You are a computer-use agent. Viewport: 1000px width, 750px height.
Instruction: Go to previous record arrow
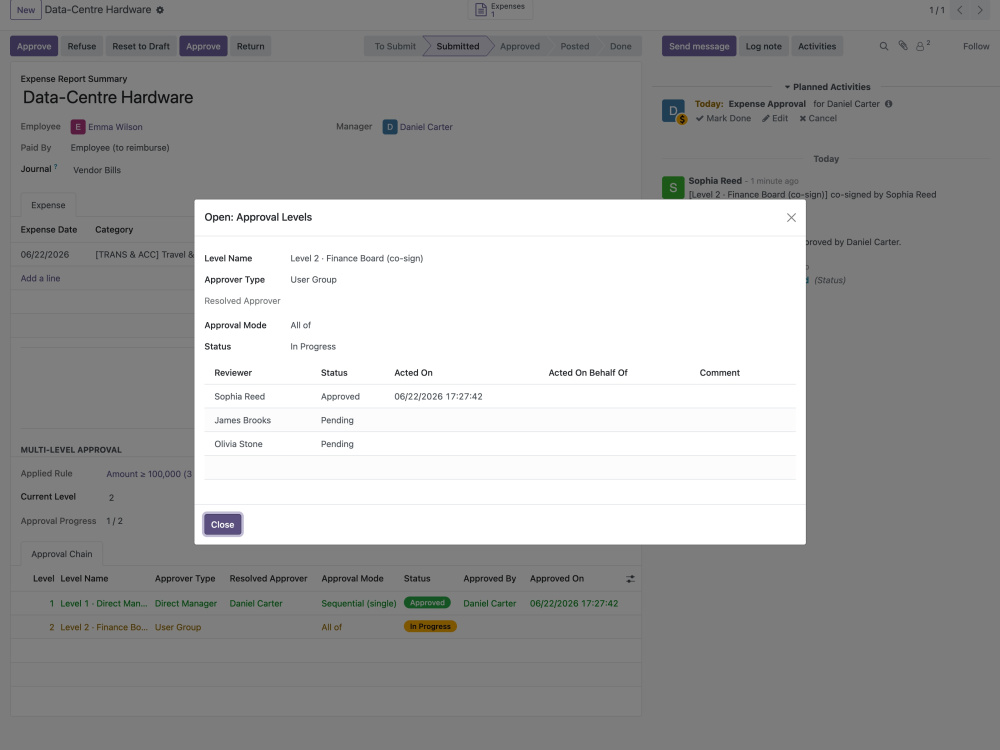click(x=960, y=10)
